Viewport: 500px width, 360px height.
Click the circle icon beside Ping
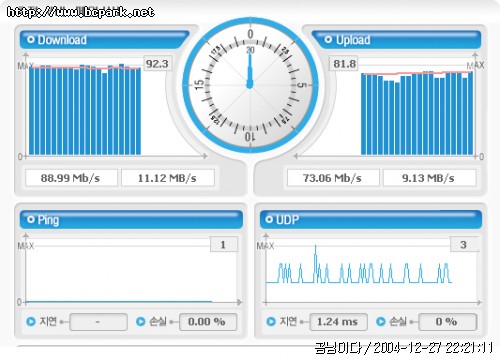(31, 219)
